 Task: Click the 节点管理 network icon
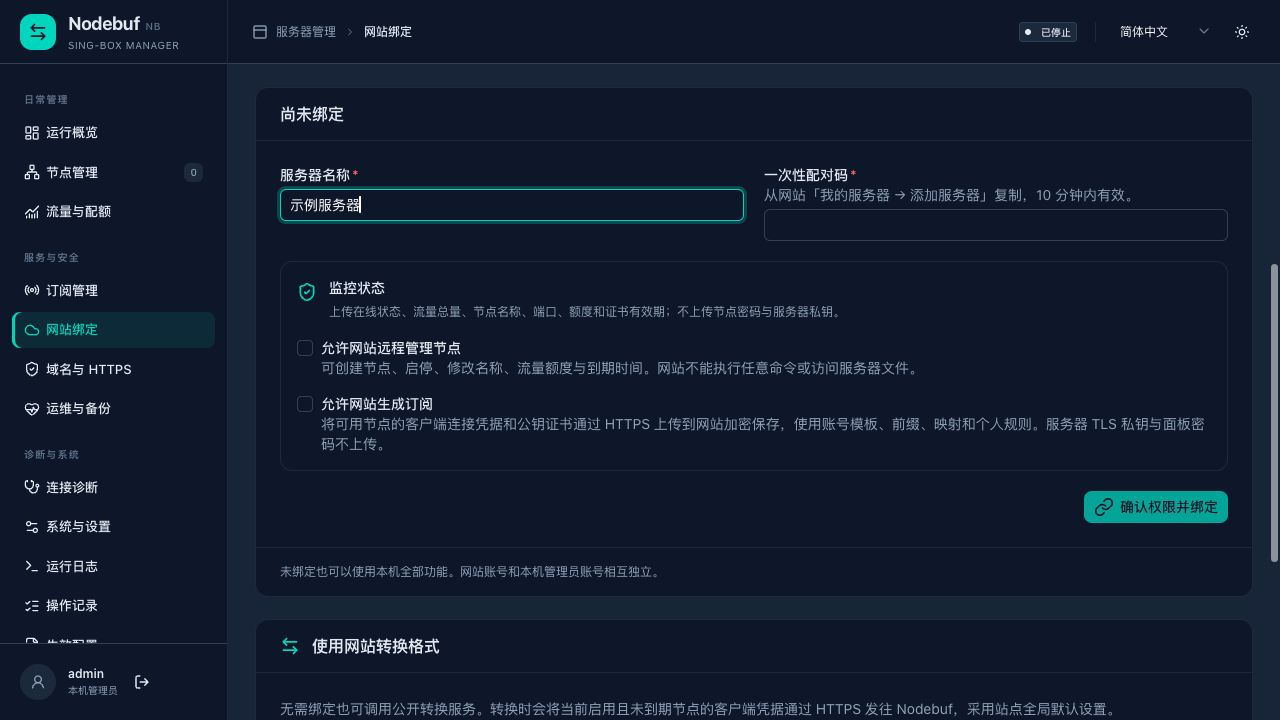(x=32, y=173)
